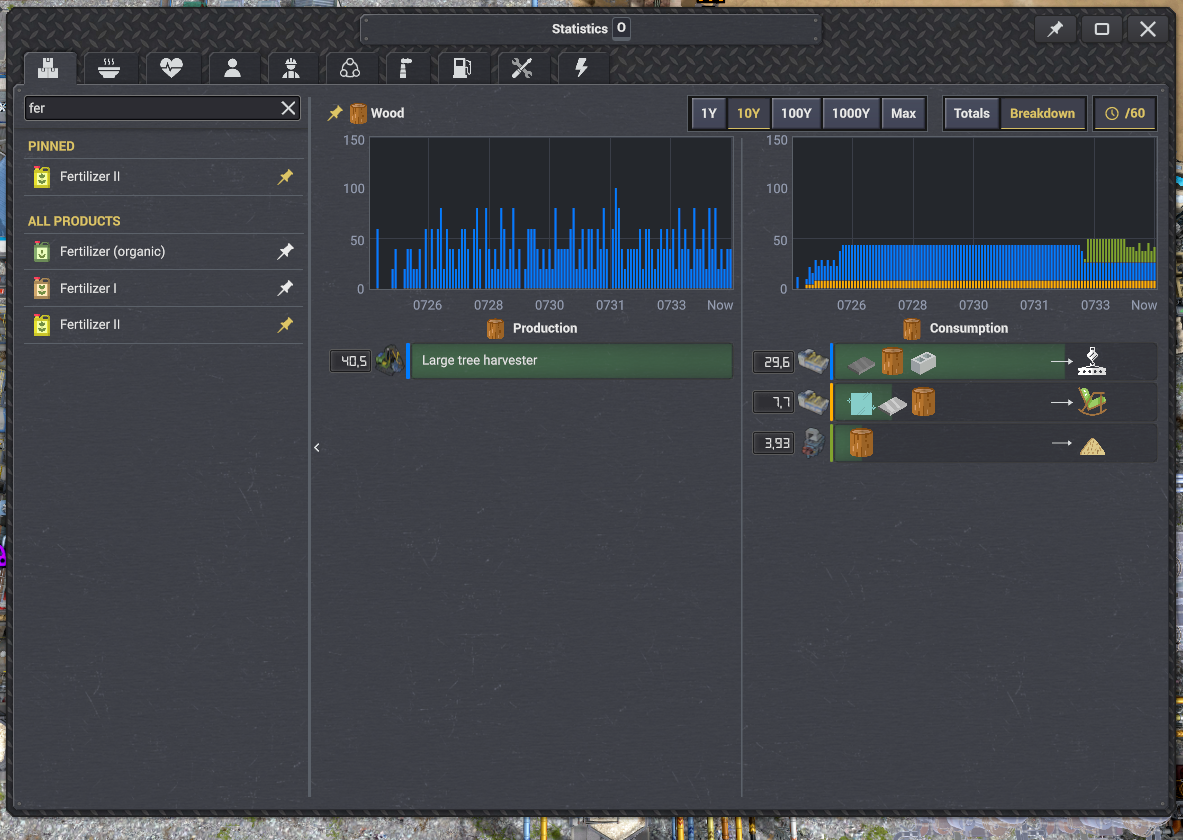The width and height of the screenshot is (1183, 840).
Task: Toggle the per-60 clock rate button
Action: [x=1125, y=113]
